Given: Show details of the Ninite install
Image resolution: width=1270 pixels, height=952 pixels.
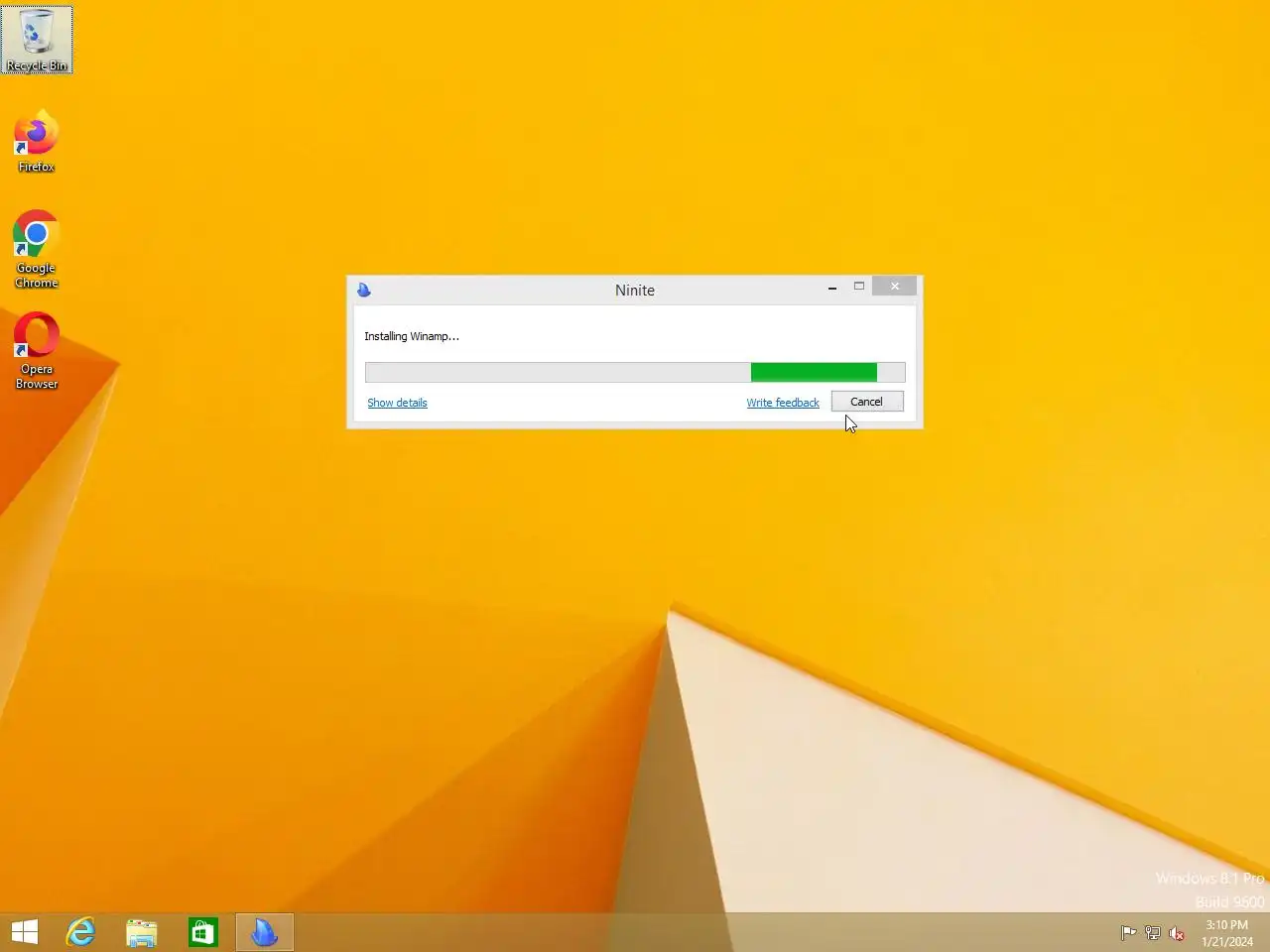Looking at the screenshot, I should point(397,403).
